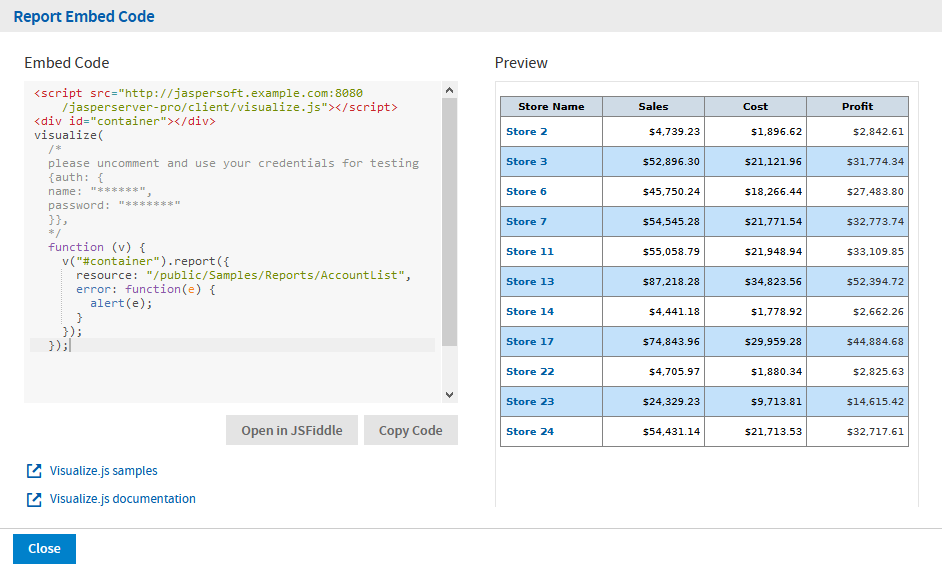
Task: Click the sales value $54,431.14
Action: [671, 432]
